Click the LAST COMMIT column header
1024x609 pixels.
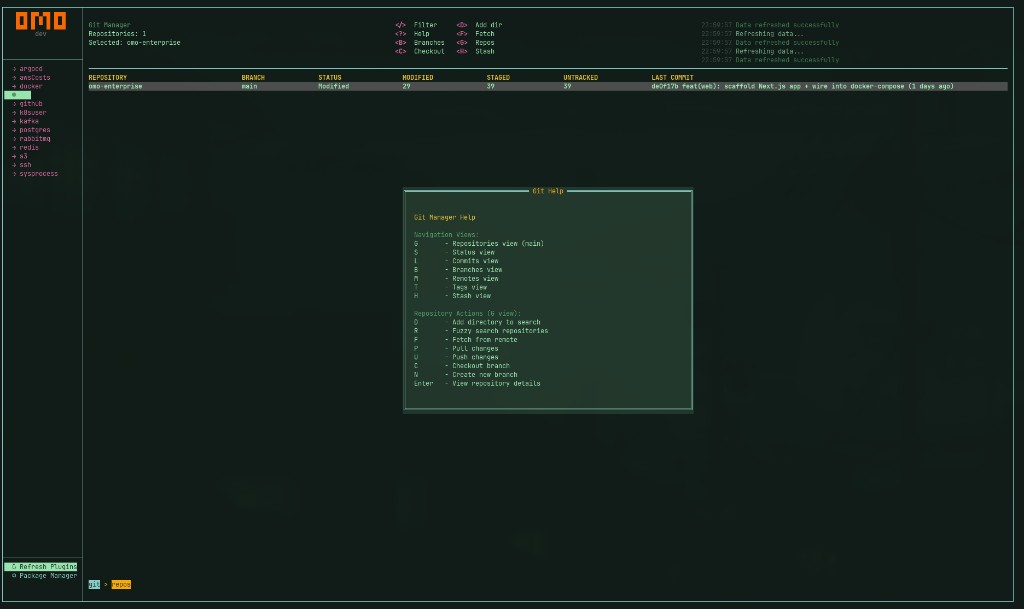[672, 78]
